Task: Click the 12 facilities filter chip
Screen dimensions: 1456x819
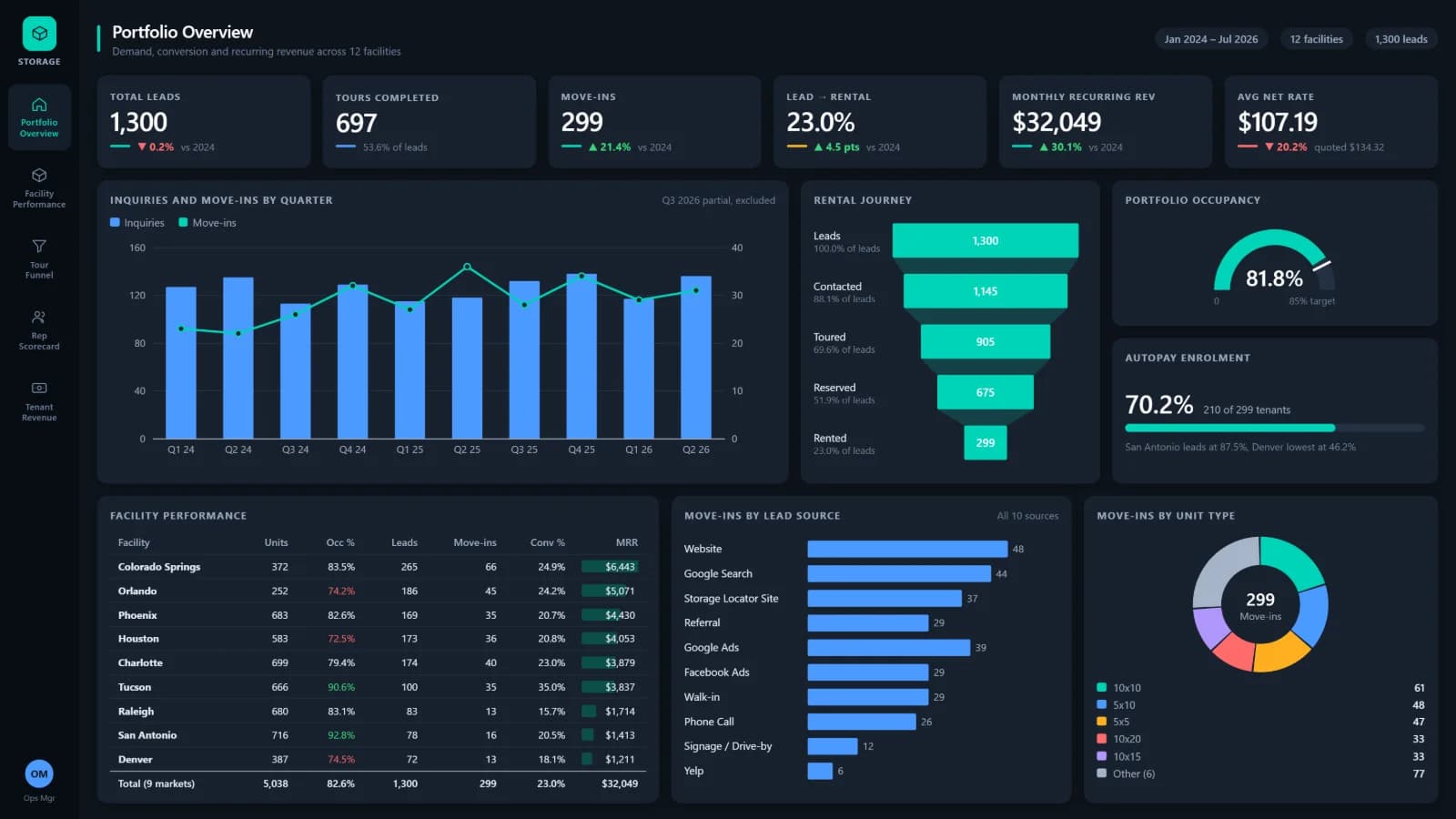Action: [1316, 39]
